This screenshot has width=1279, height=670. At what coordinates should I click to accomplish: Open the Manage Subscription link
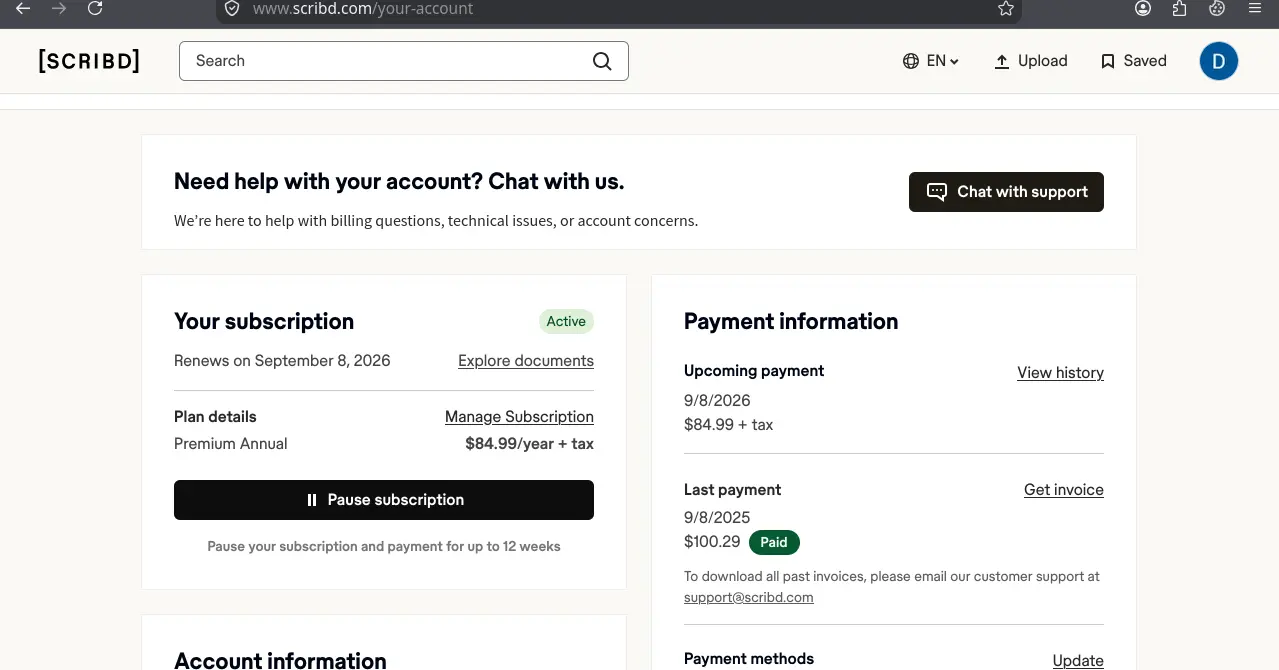click(519, 417)
